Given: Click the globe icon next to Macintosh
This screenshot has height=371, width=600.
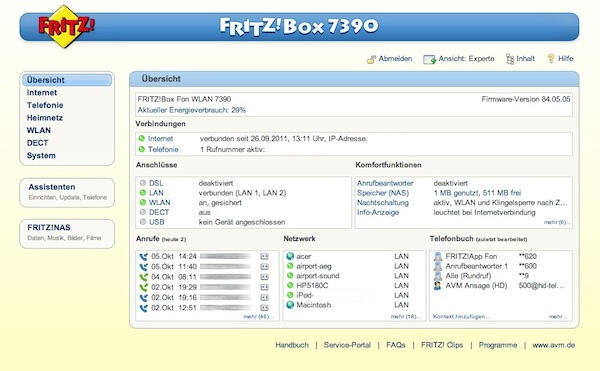Looking at the screenshot, I should point(290,305).
